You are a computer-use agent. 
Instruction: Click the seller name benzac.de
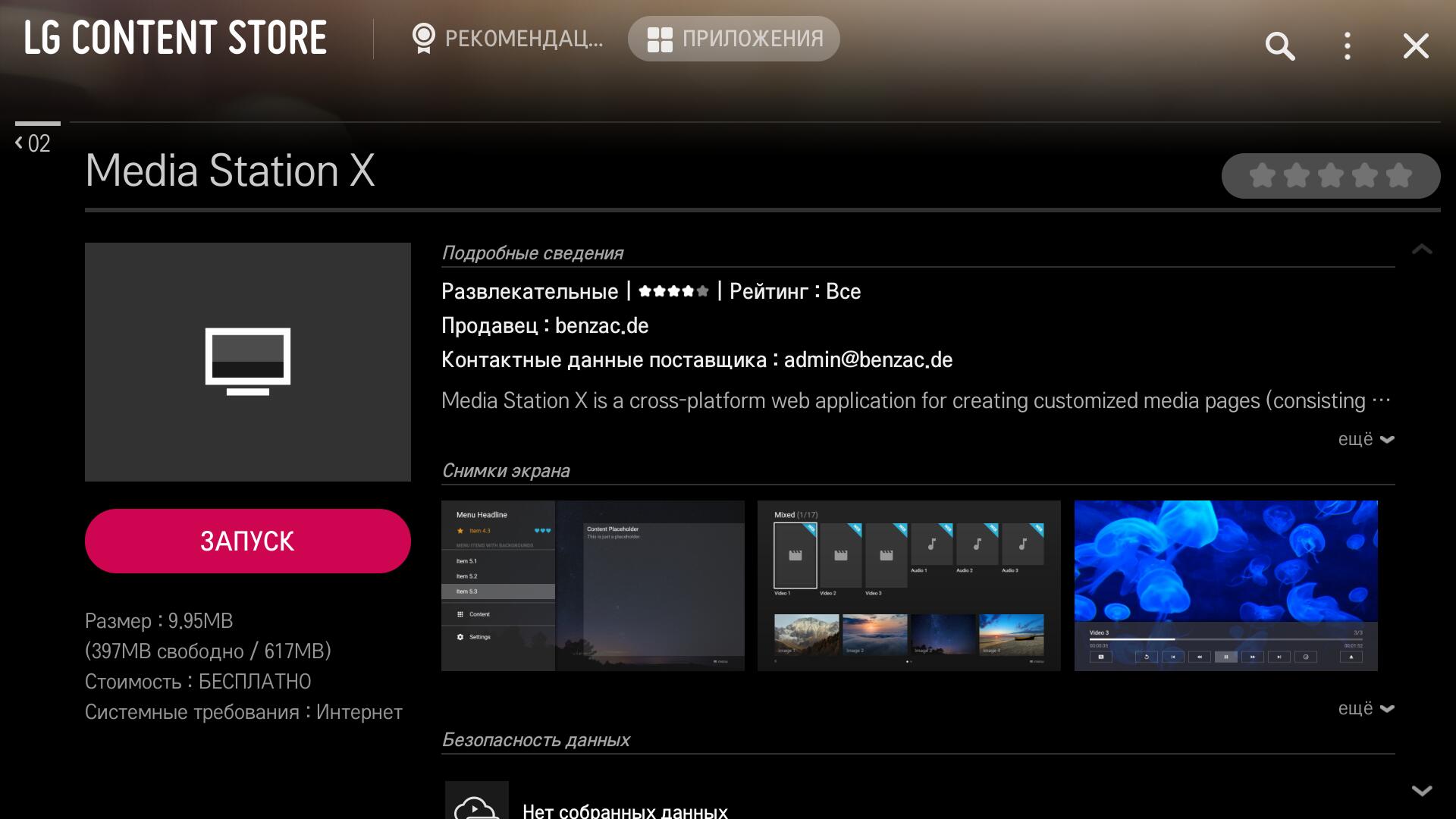(x=602, y=326)
